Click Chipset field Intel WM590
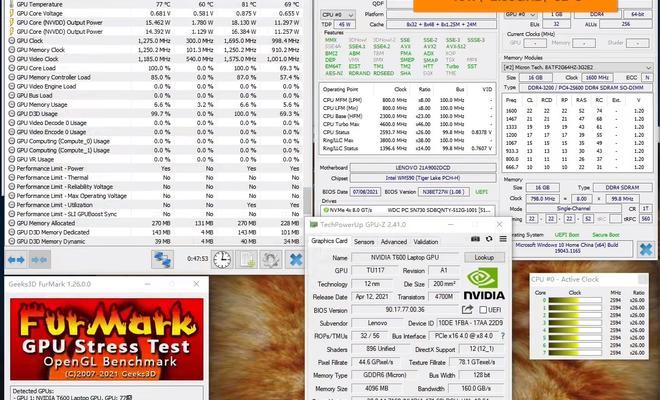660x400 pixels. click(423, 178)
